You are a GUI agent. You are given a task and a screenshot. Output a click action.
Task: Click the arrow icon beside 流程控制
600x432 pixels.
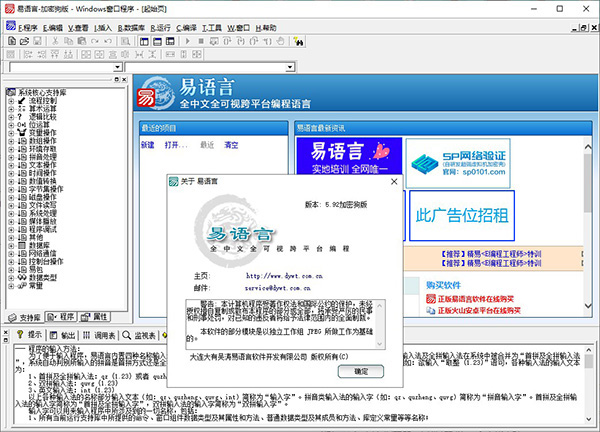(21, 101)
